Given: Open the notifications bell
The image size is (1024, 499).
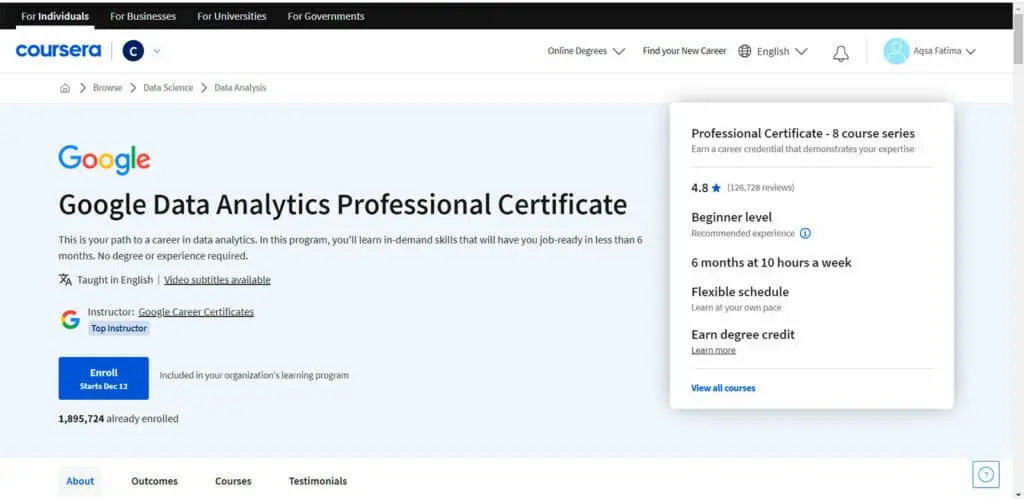Looking at the screenshot, I should [841, 53].
